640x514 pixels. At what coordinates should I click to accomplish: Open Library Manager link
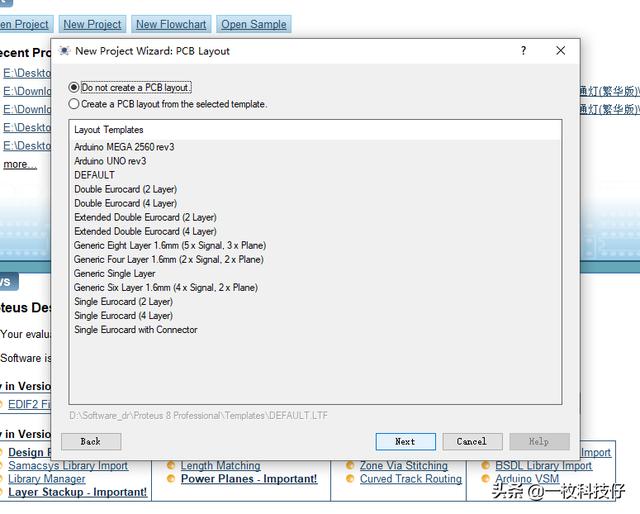tap(47, 479)
